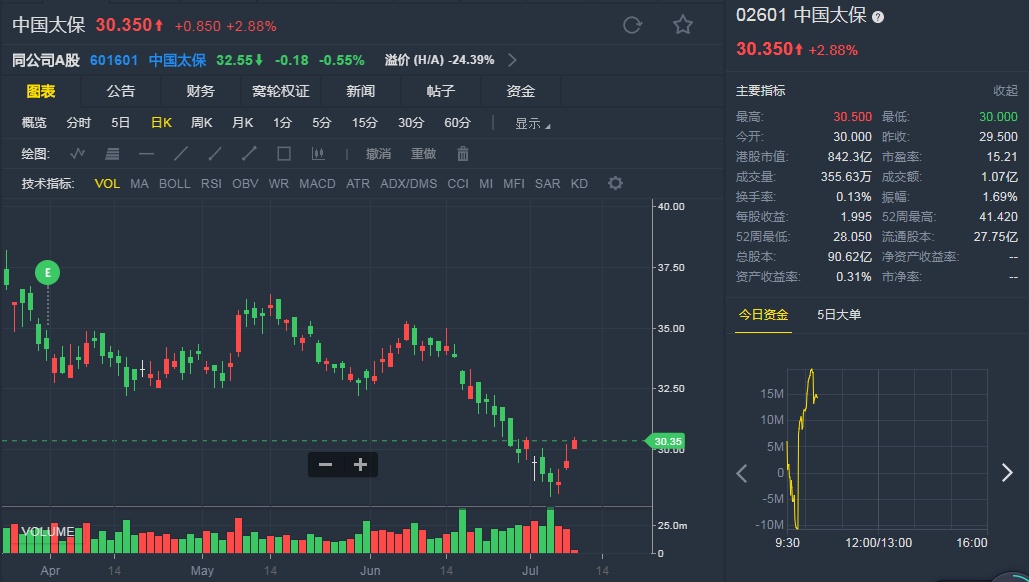This screenshot has width=1029, height=582.
Task: Select the rectangle drawing tool
Action: [284, 154]
